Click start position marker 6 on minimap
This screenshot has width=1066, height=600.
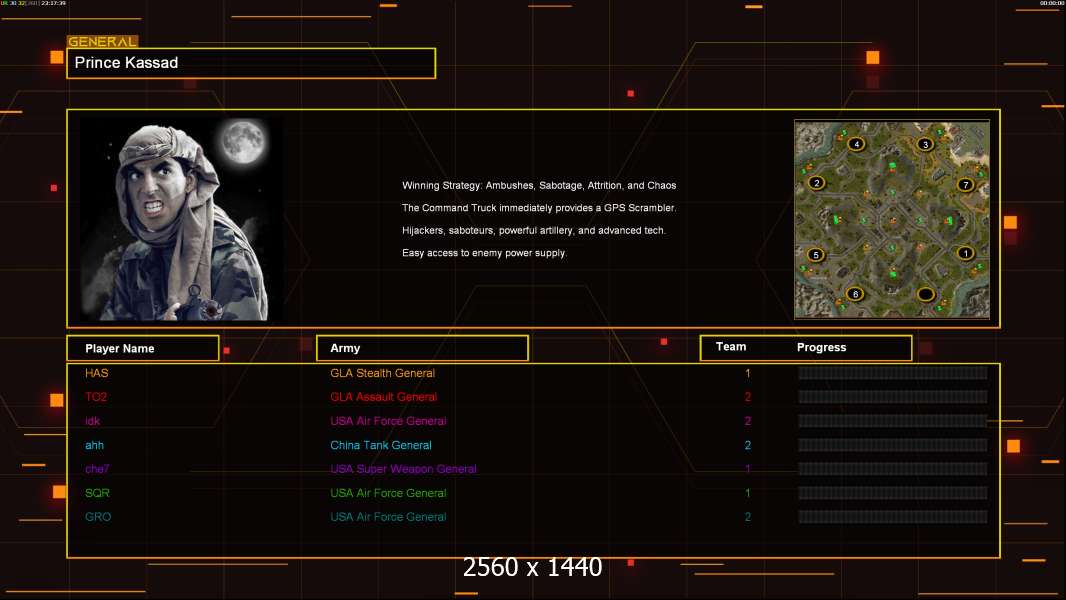click(855, 294)
